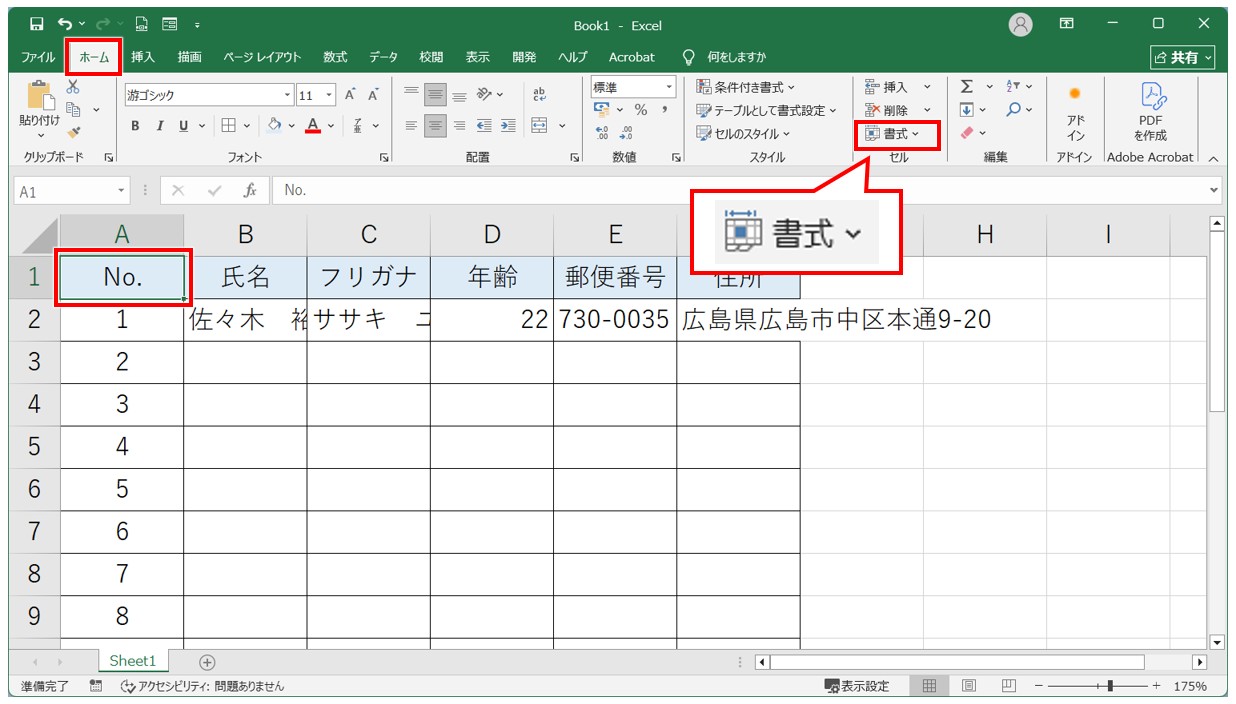Image resolution: width=1236 pixels, height=704 pixels.
Task: Increase font size with the larger A icon
Action: [x=351, y=95]
